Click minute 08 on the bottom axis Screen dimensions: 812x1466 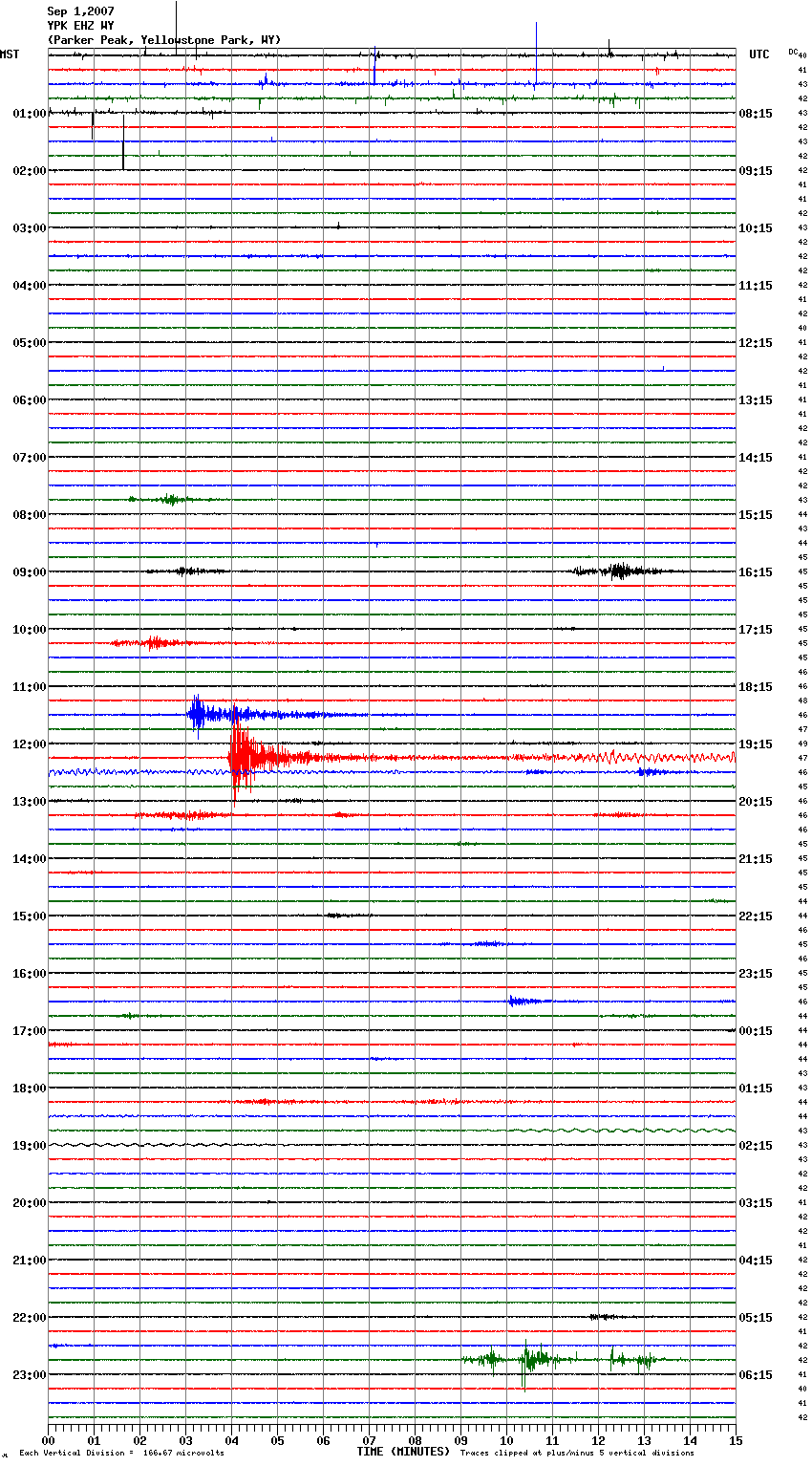click(x=415, y=1440)
